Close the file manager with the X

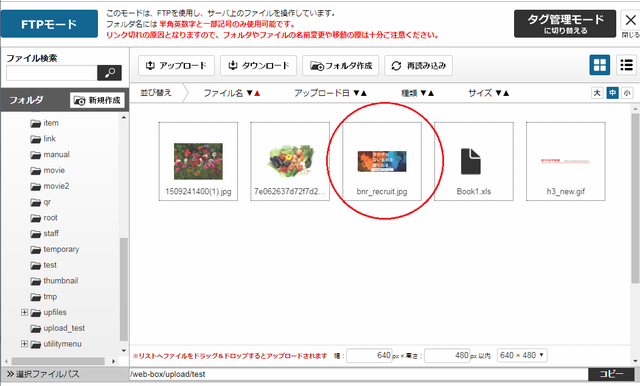pos(631,20)
